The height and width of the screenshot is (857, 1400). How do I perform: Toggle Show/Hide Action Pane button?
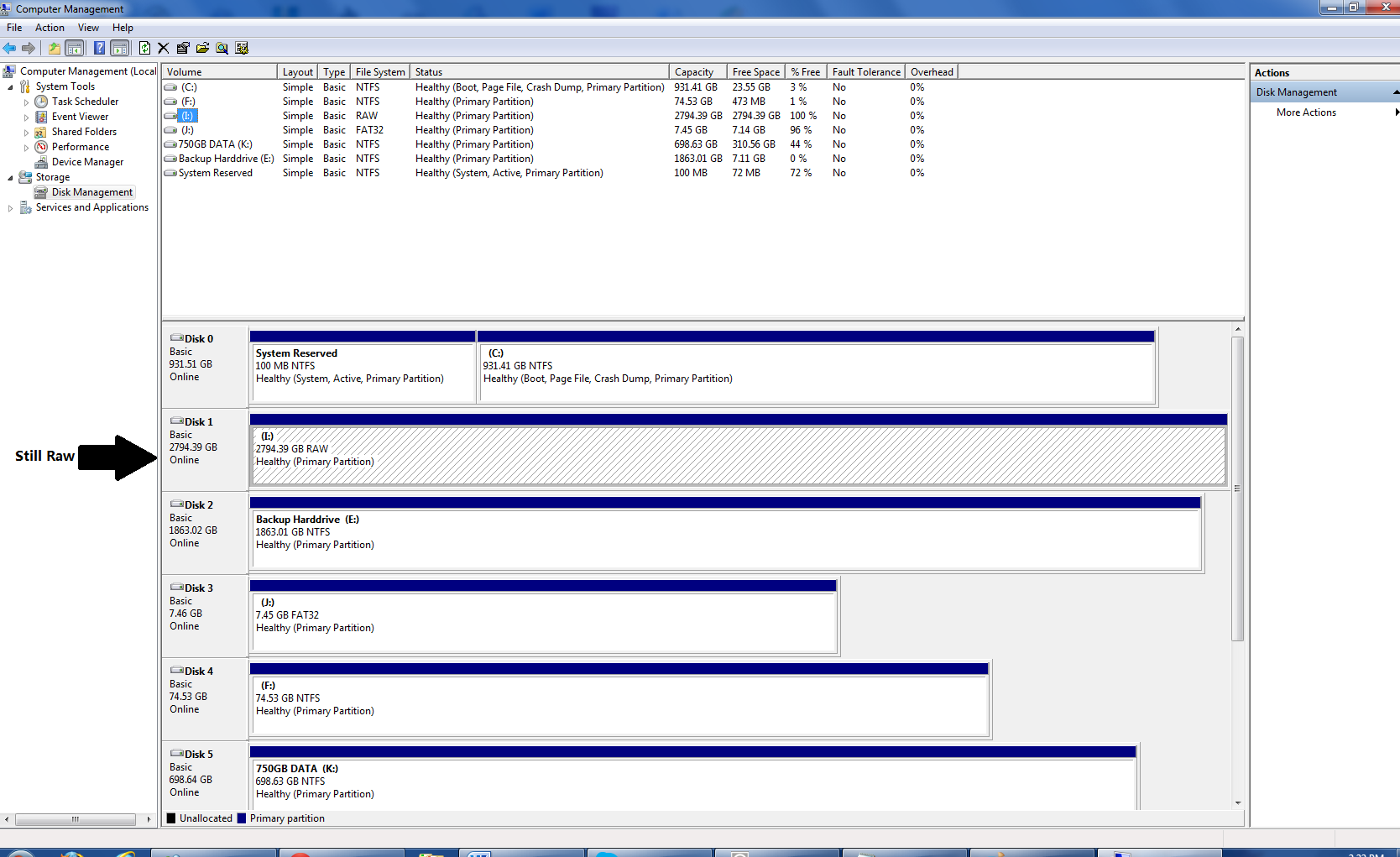tap(120, 48)
